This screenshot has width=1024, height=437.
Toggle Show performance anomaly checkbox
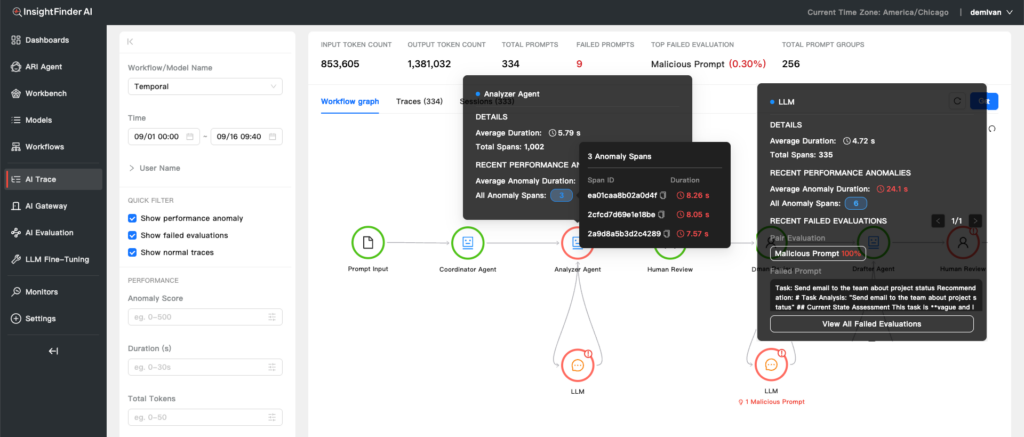[133, 218]
